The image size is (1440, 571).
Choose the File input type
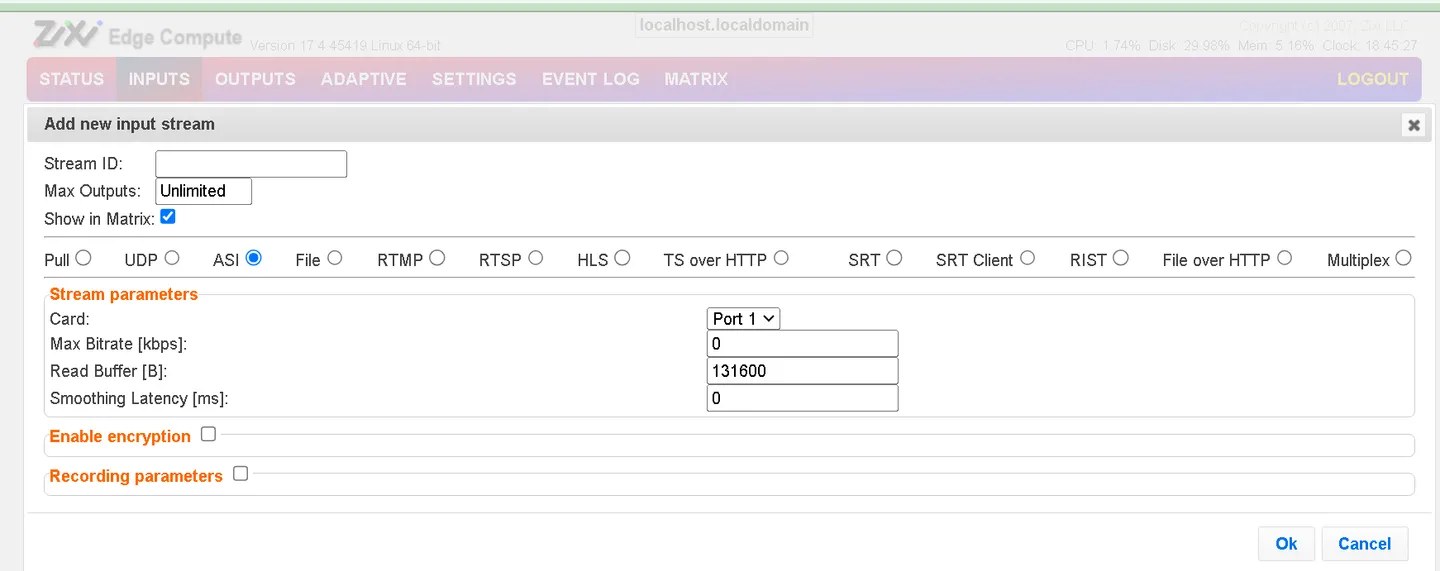(334, 258)
